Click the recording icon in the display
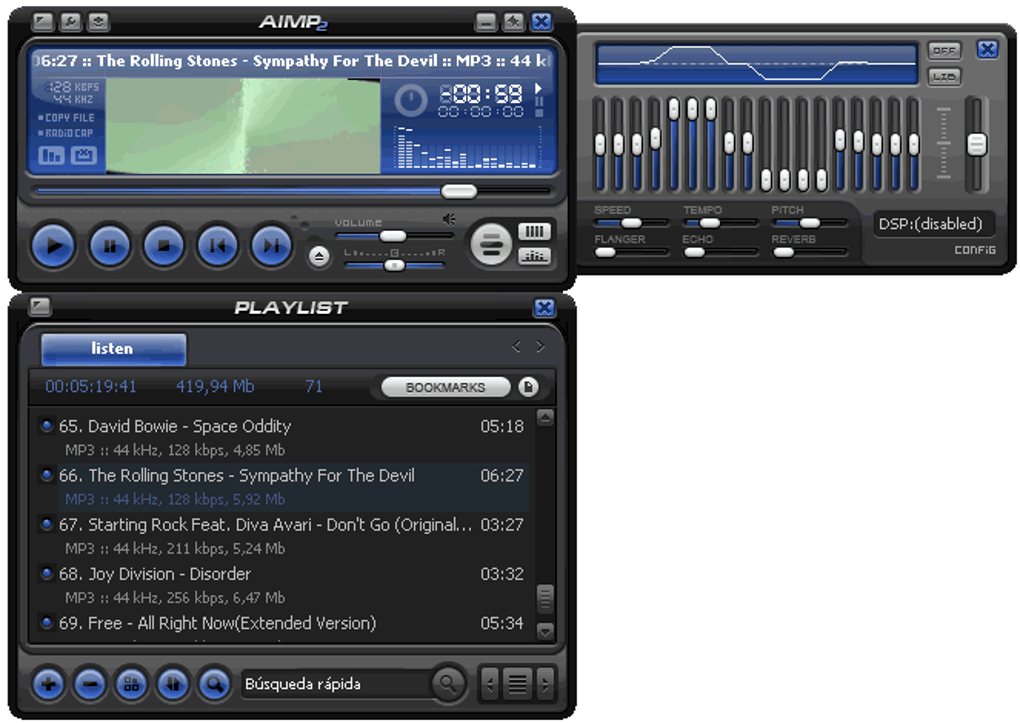This screenshot has width=1020, height=723. click(83, 156)
